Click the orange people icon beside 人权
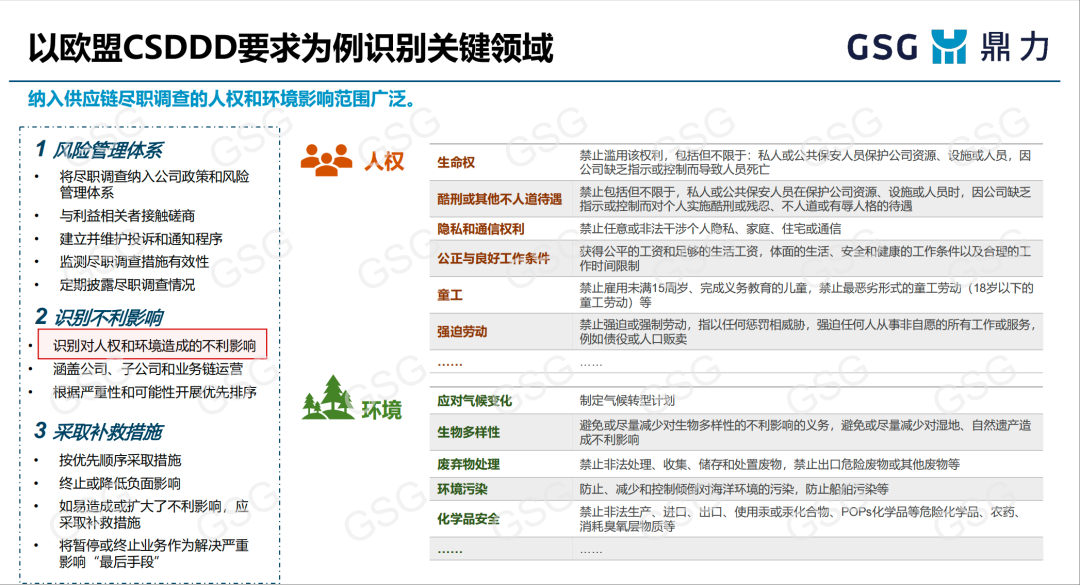The height and width of the screenshot is (585, 1080). pyautogui.click(x=327, y=159)
